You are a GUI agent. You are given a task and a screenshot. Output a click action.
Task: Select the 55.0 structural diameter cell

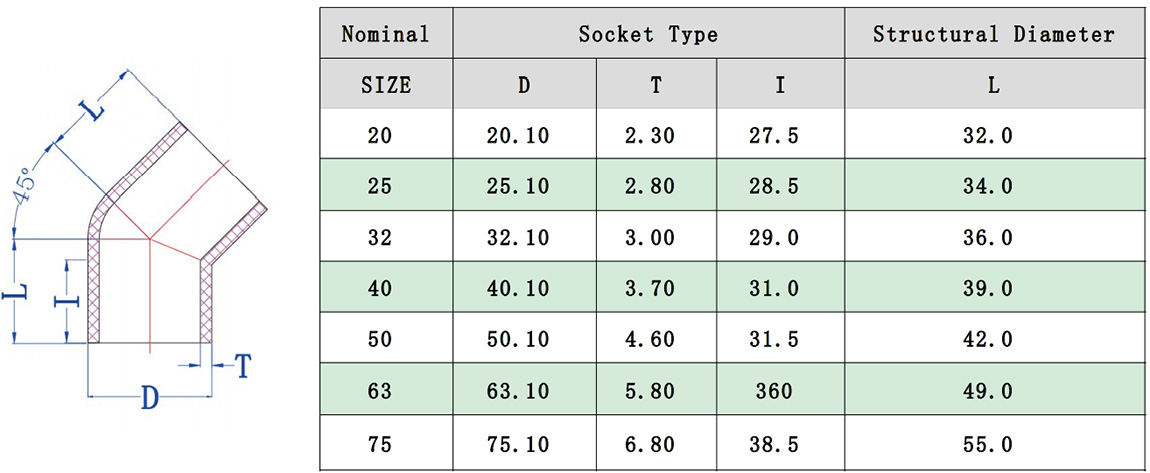tap(993, 443)
